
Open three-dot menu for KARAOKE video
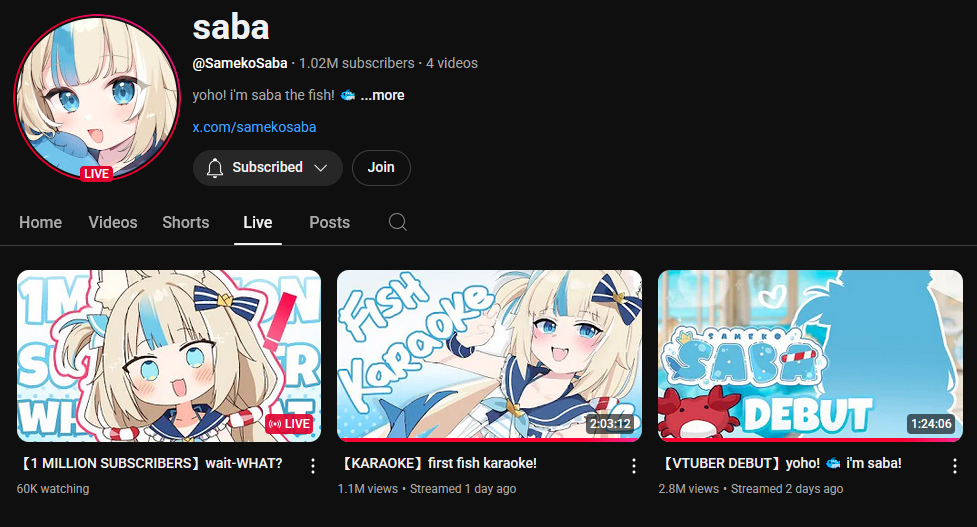point(634,466)
